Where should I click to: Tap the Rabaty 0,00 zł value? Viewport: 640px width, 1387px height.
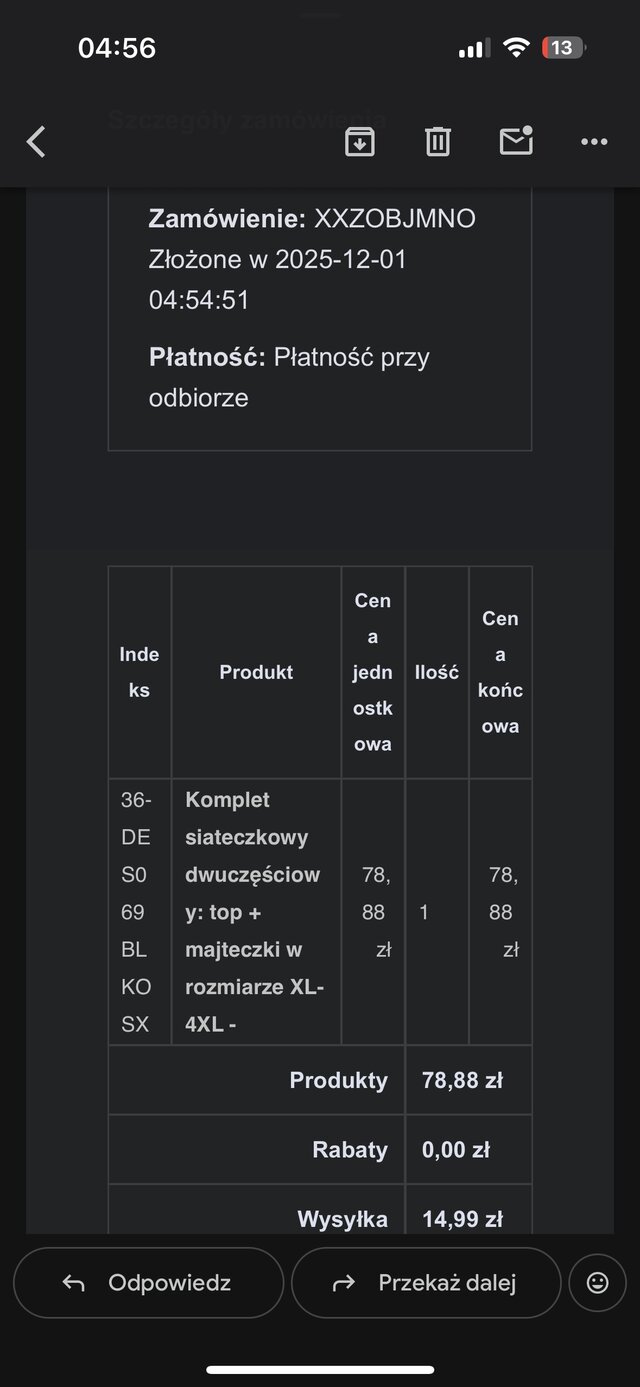[456, 1150]
